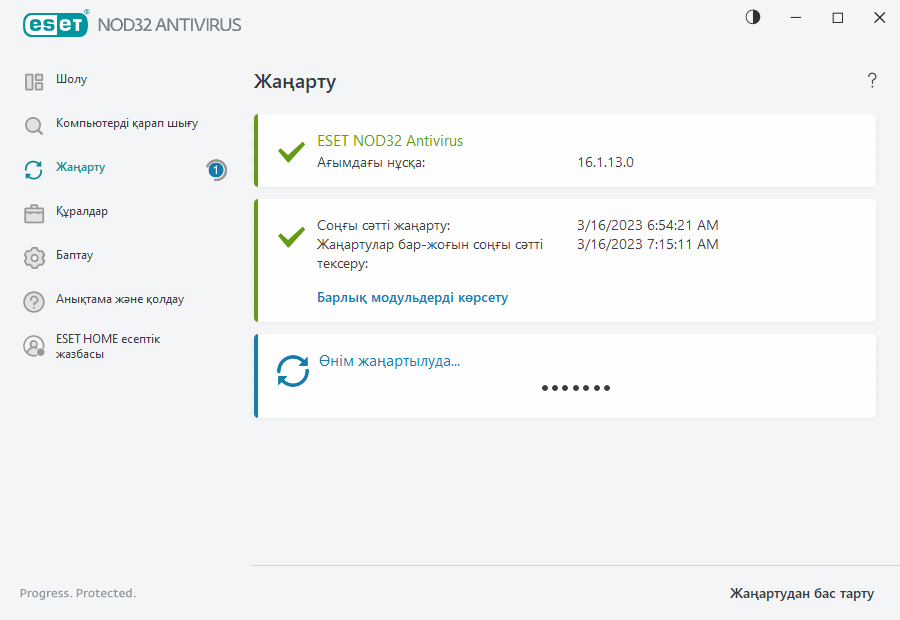Screen dimensions: 900x620
Task: Click the Жаңарту refresh arrows sidebar icon
Action: click(34, 170)
